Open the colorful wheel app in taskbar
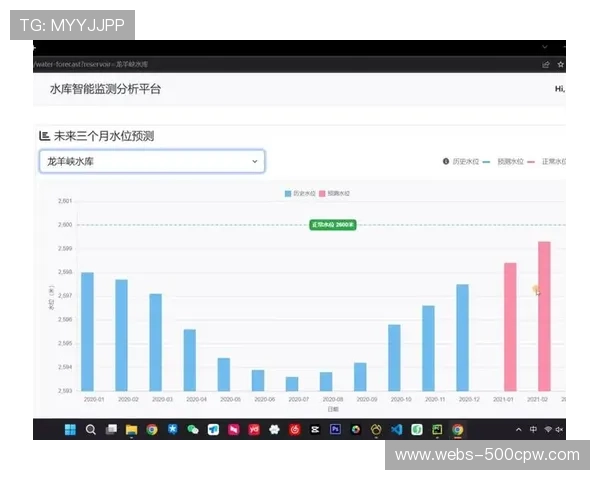600x480 pixels. tap(356, 429)
